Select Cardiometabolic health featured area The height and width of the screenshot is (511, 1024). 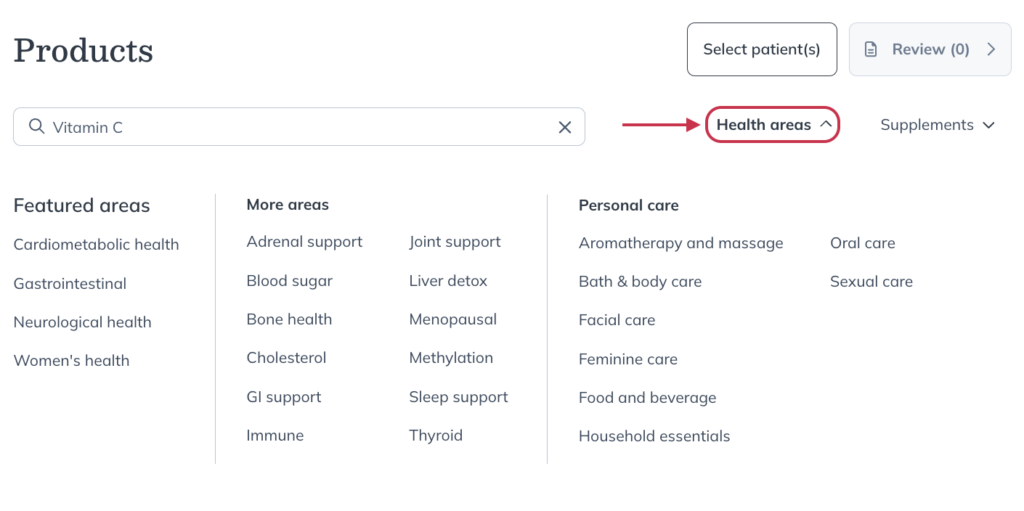96,244
